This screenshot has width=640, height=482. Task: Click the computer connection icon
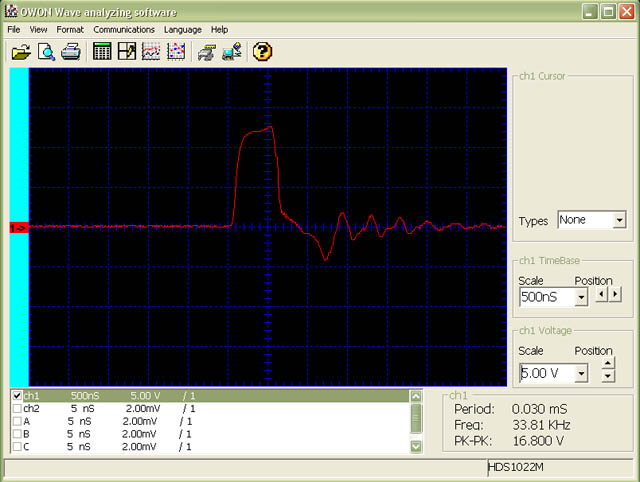coord(232,52)
